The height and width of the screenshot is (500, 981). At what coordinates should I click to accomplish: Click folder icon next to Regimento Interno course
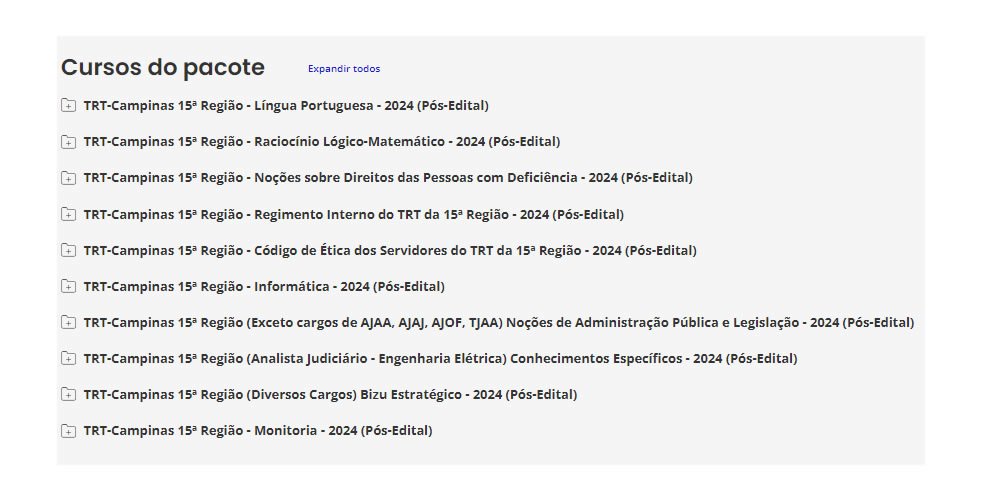coord(68,214)
